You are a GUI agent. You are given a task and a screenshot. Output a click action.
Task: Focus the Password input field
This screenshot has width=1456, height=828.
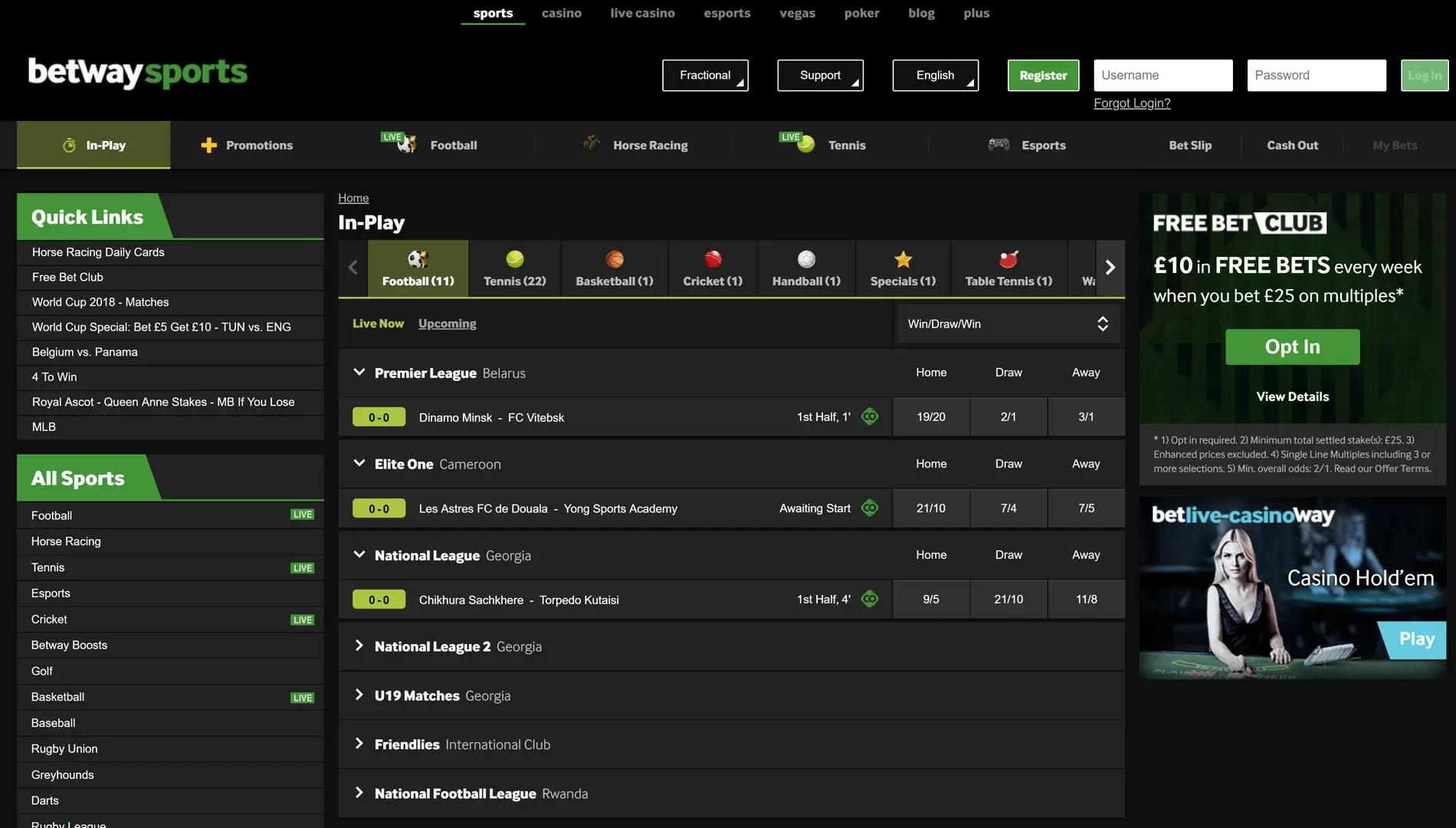1316,75
